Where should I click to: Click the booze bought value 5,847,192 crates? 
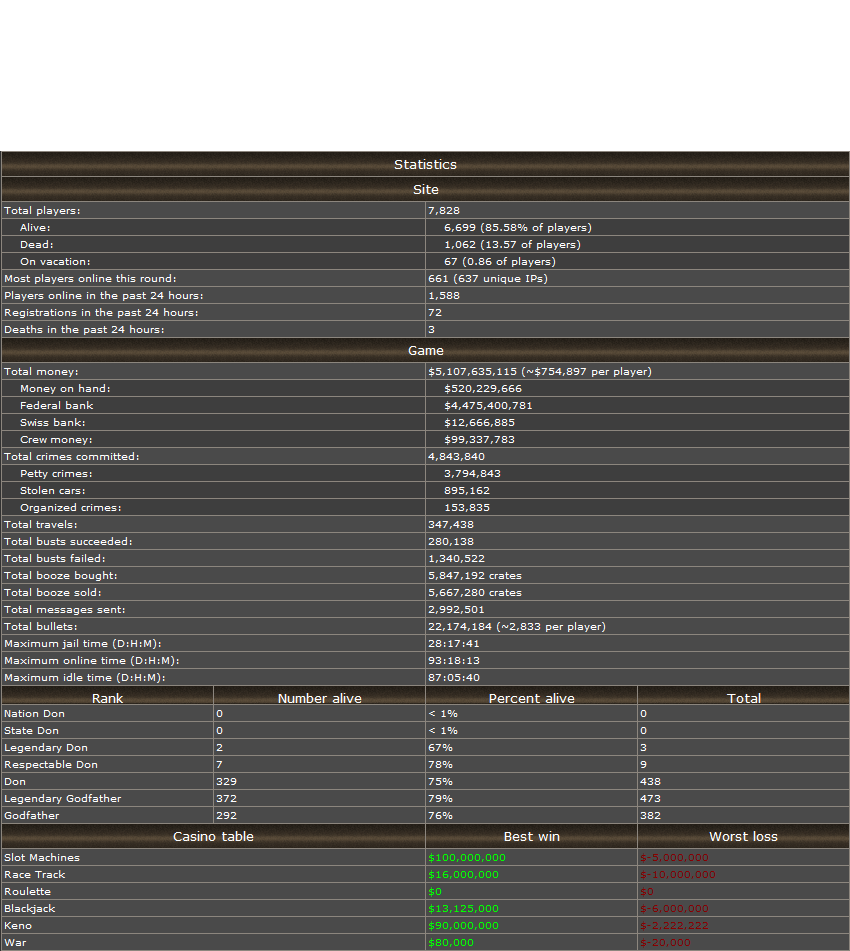[x=475, y=575]
